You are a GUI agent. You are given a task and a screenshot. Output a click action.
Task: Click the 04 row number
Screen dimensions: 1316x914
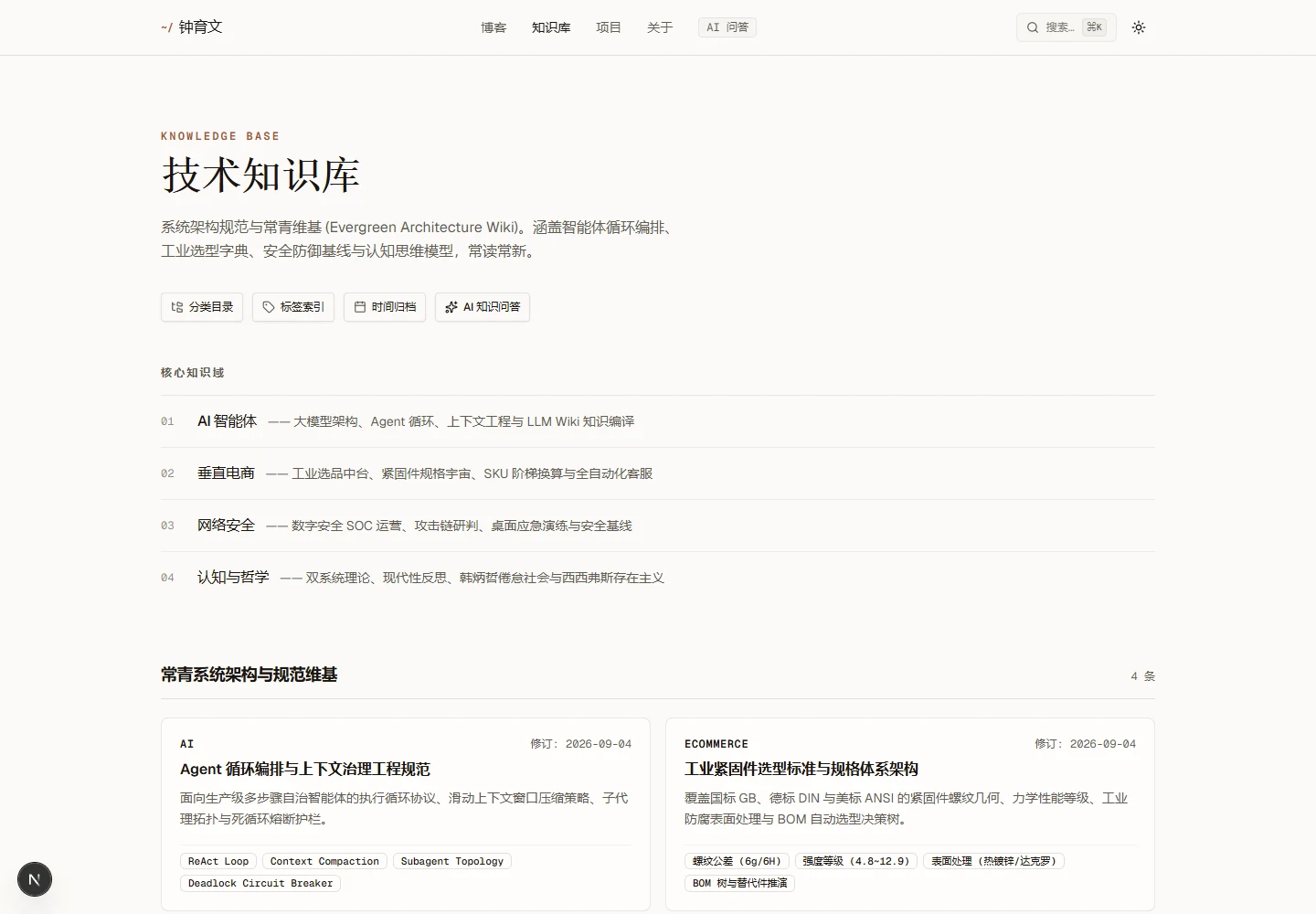click(167, 578)
